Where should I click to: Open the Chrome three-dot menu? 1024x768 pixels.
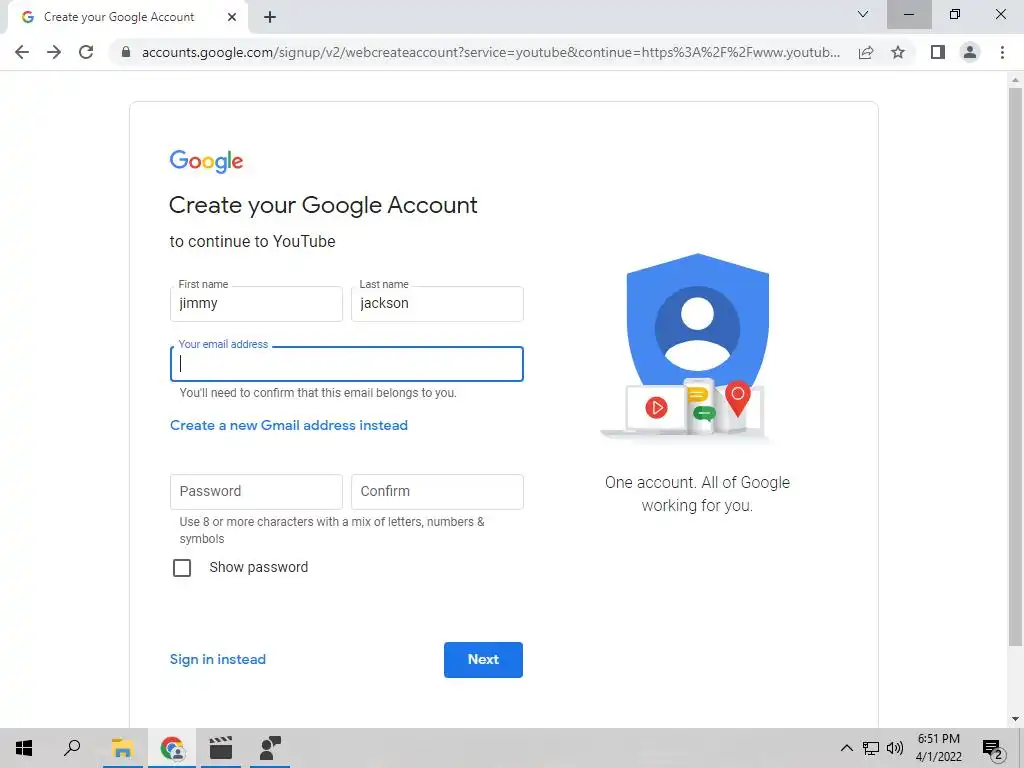point(1002,52)
